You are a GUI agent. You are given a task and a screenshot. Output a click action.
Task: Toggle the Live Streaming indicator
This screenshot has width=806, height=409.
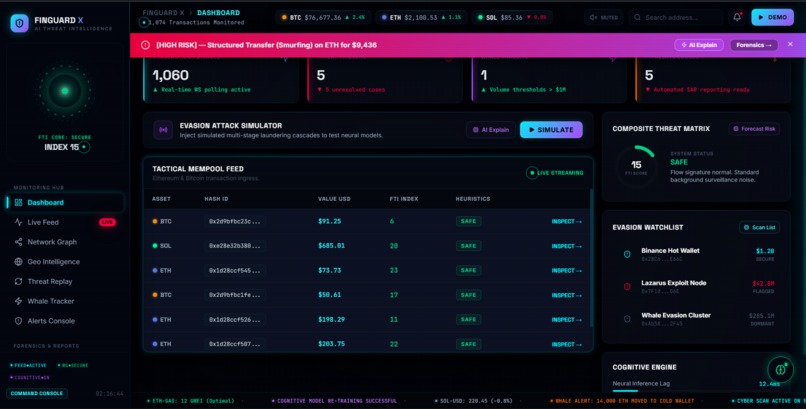555,173
